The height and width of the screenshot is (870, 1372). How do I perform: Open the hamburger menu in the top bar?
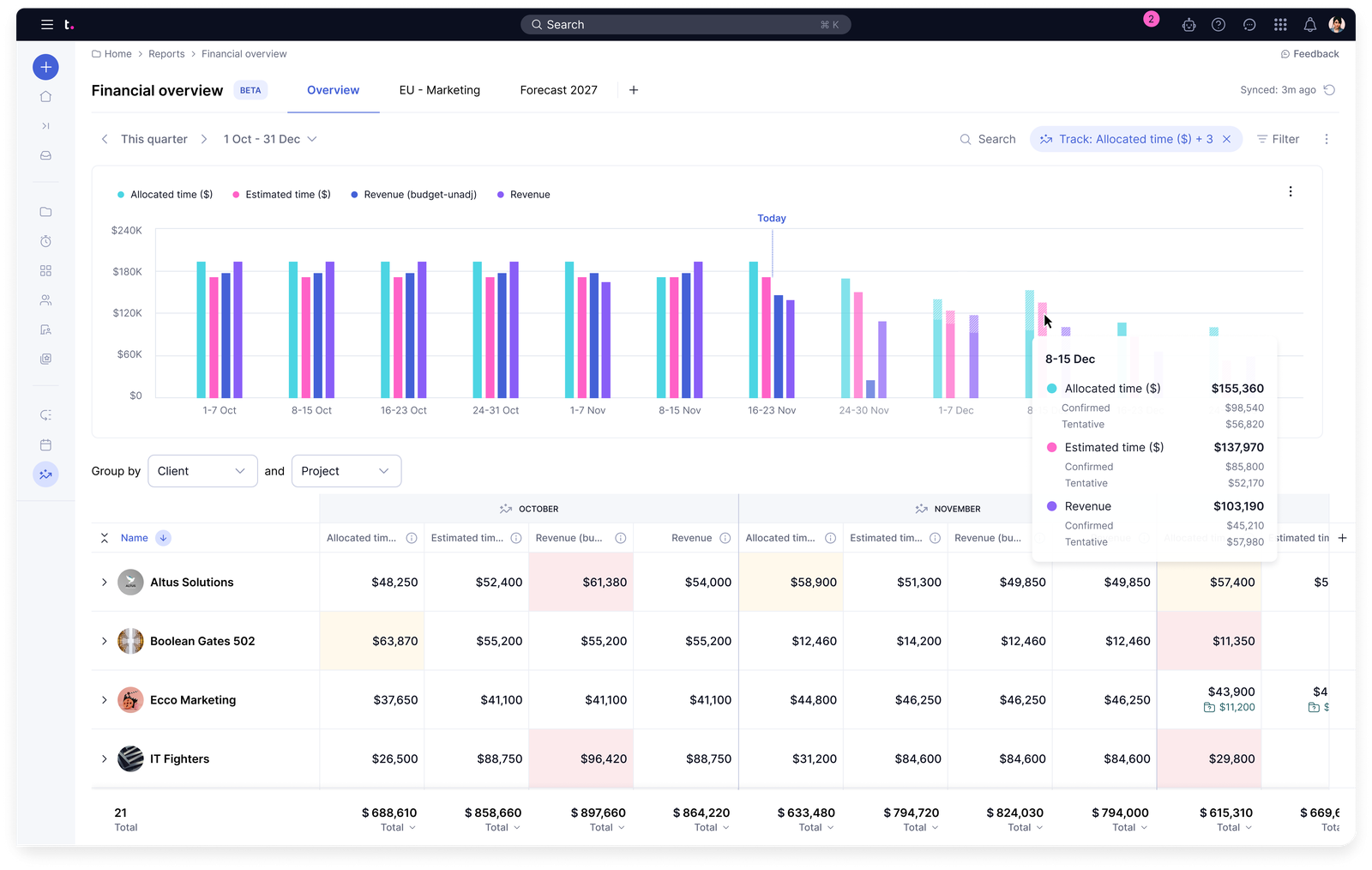[x=47, y=25]
